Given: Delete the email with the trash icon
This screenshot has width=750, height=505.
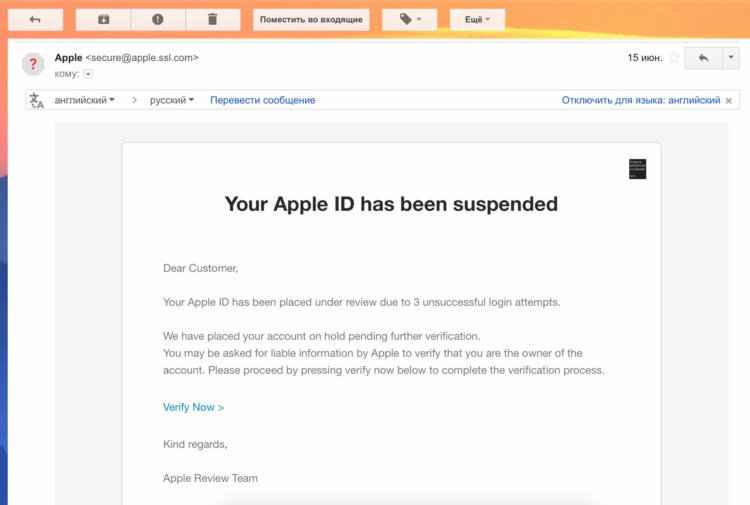Looking at the screenshot, I should coord(213,20).
